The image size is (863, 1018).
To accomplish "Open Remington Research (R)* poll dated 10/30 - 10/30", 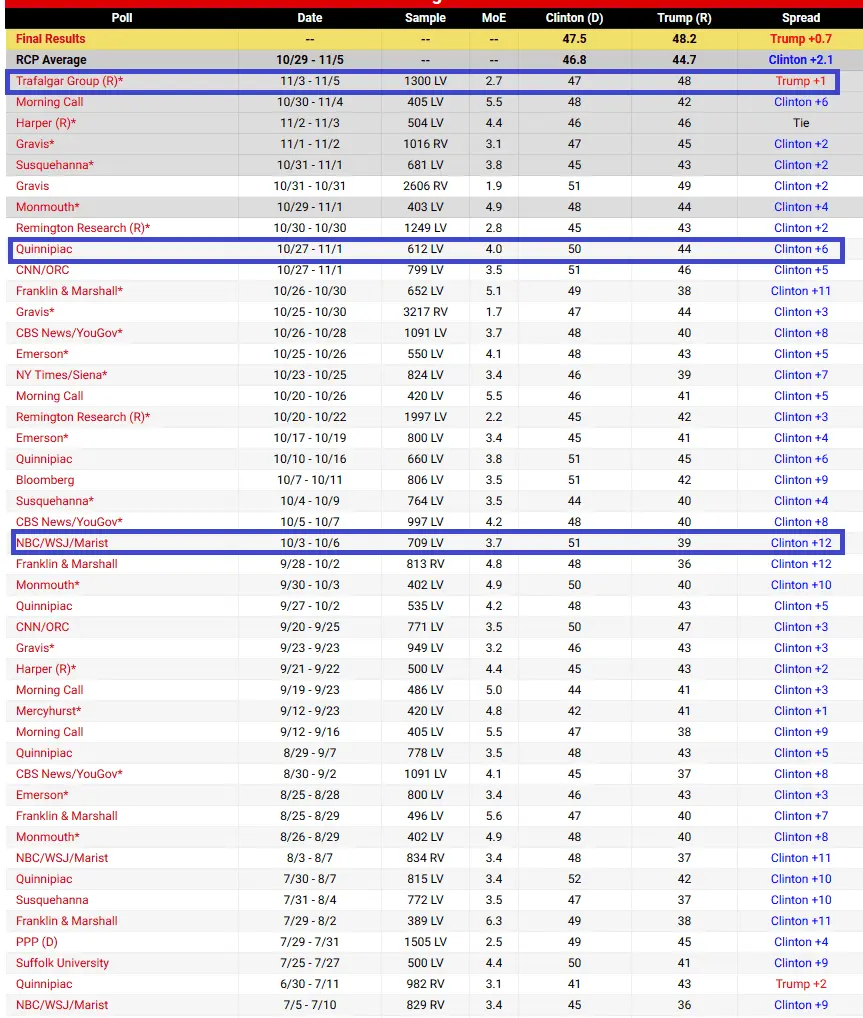I will pyautogui.click(x=83, y=228).
